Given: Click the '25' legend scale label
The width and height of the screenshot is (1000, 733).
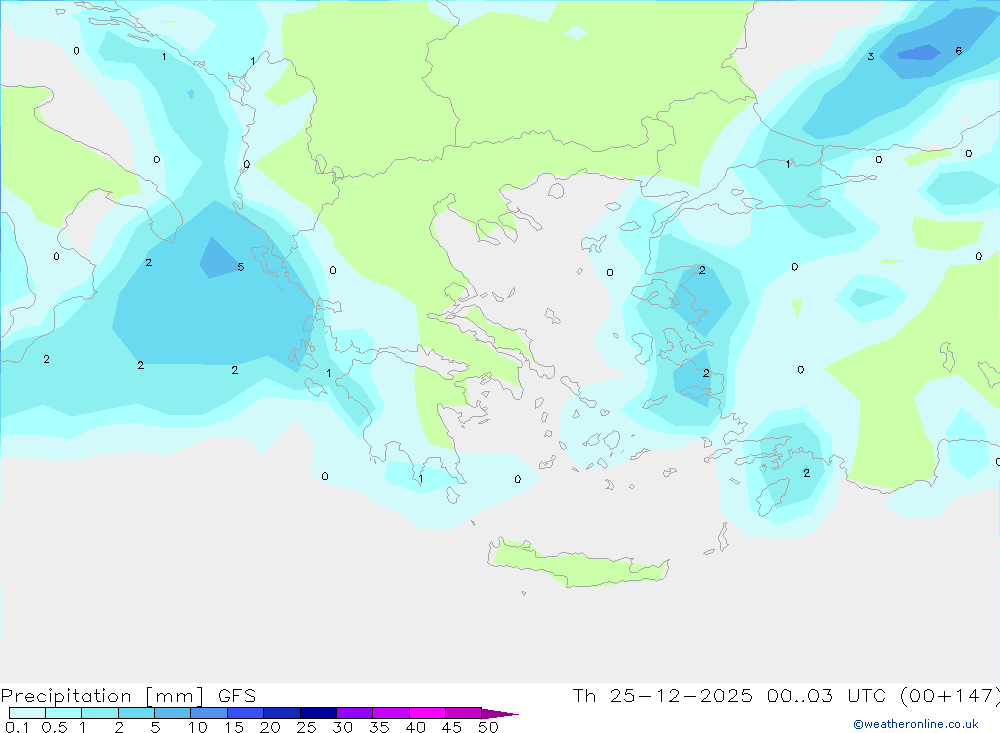Looking at the screenshot, I should coord(307,727).
